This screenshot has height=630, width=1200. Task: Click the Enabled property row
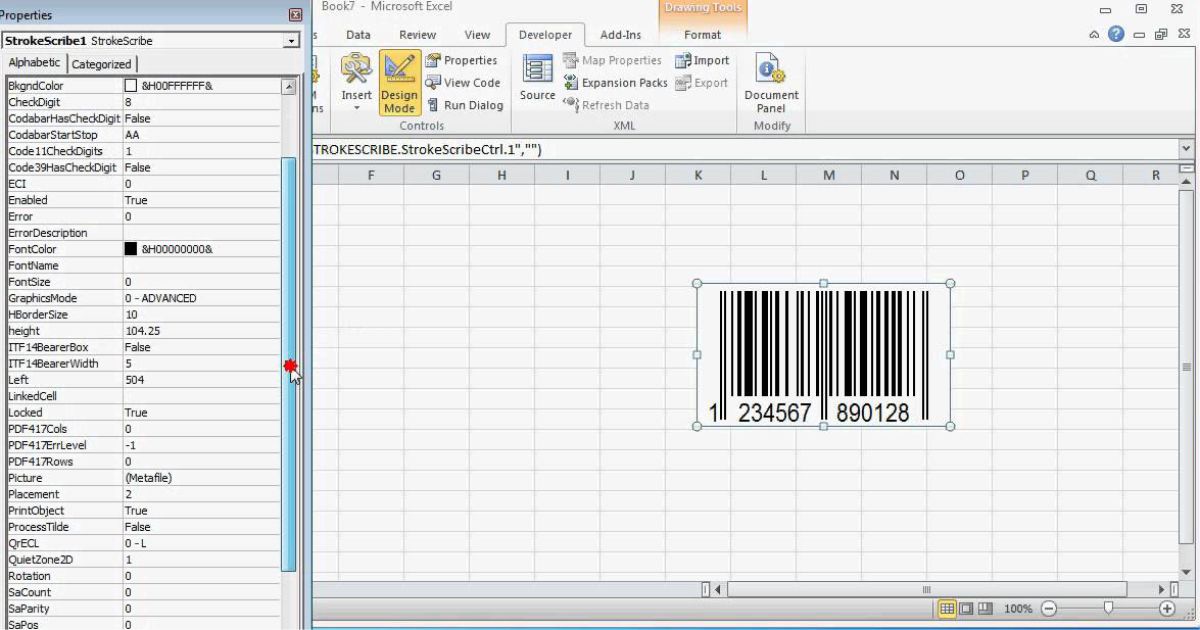[142, 200]
